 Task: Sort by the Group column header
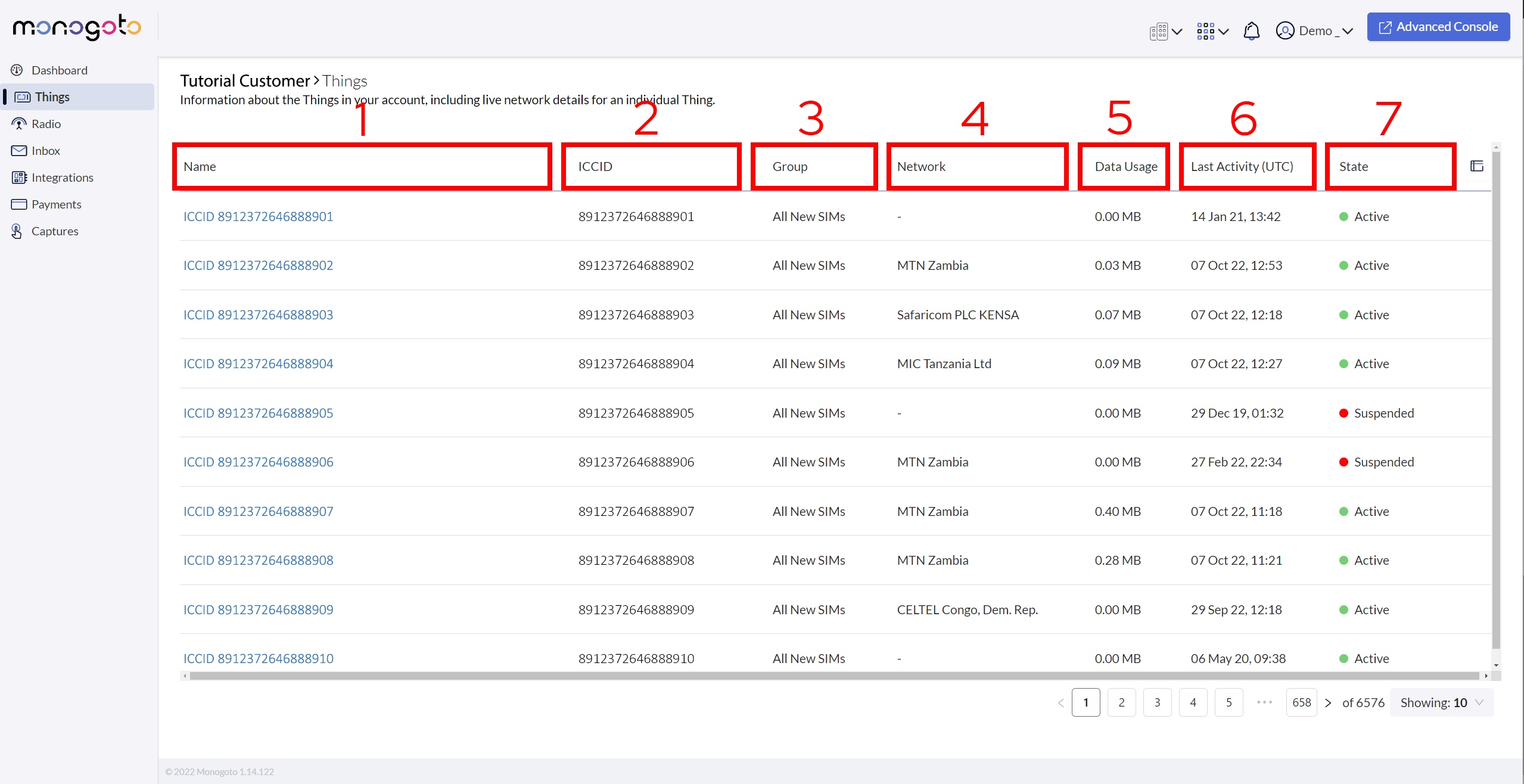789,167
